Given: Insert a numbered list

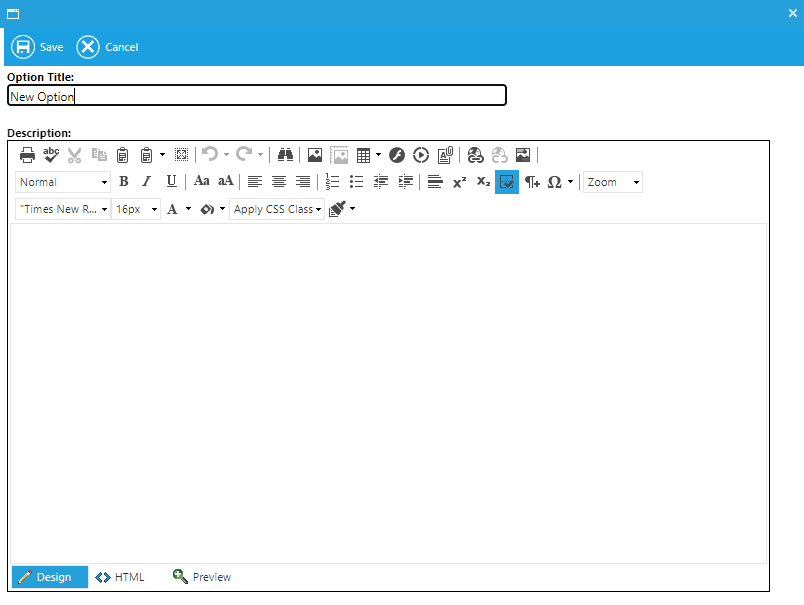Looking at the screenshot, I should 333,182.
